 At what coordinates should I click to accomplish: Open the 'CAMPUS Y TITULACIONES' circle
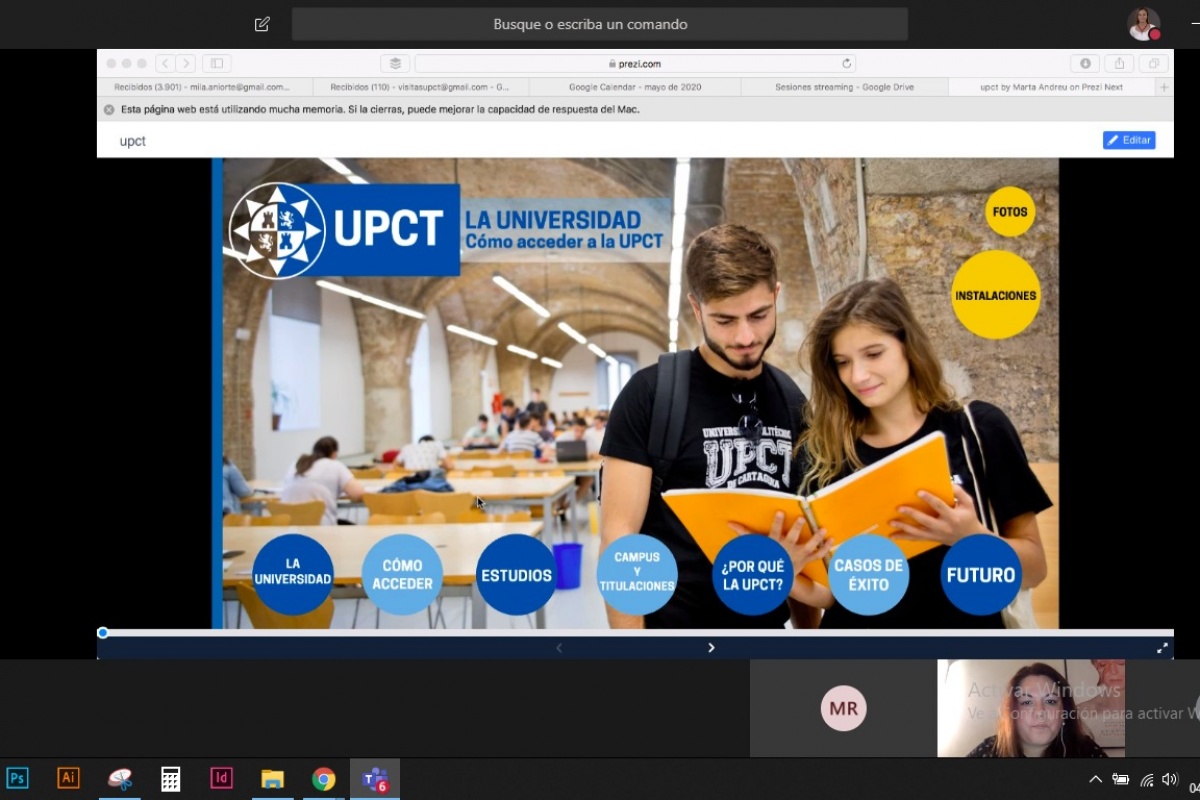pyautogui.click(x=637, y=575)
